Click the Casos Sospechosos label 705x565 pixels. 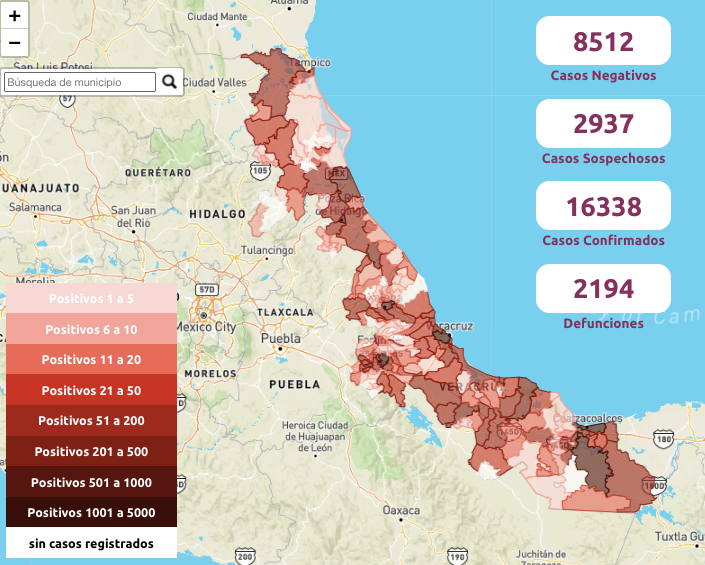click(603, 158)
